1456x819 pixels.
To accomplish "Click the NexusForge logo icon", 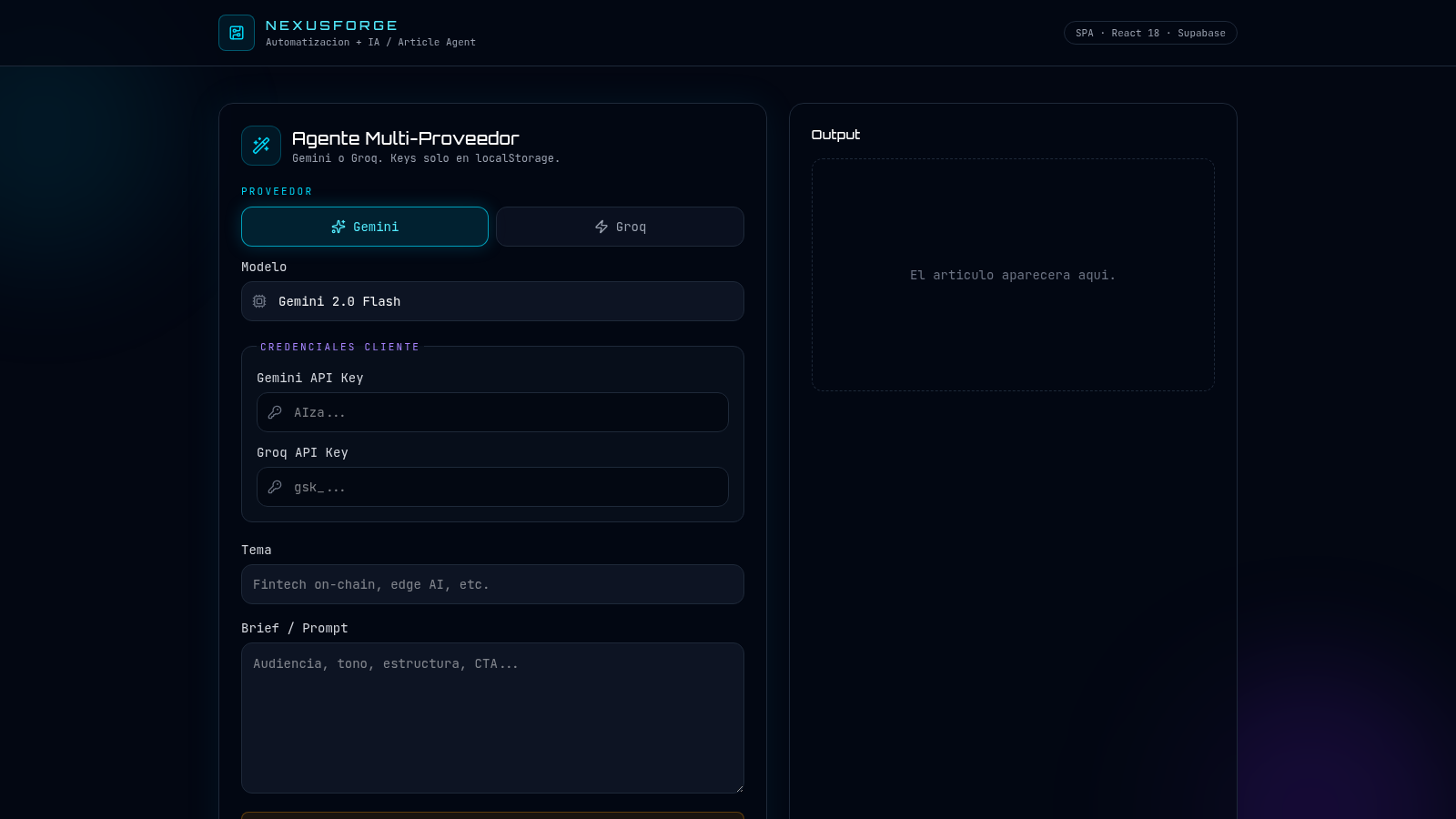I will coord(237,33).
